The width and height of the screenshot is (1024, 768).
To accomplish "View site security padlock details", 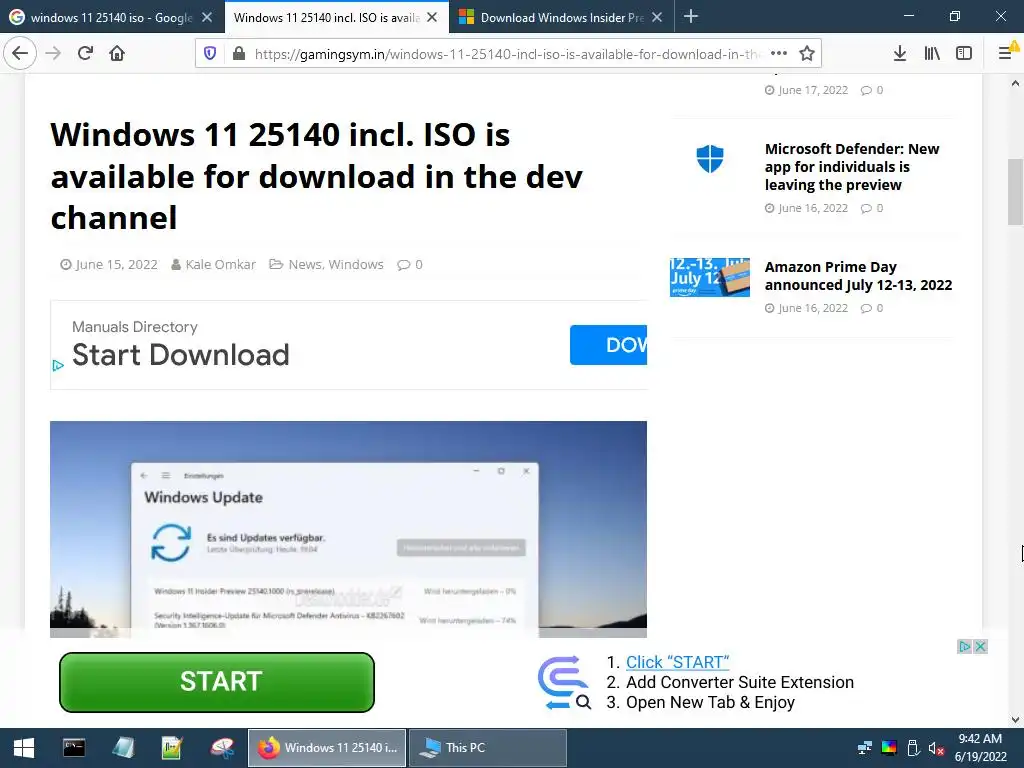I will click(239, 54).
